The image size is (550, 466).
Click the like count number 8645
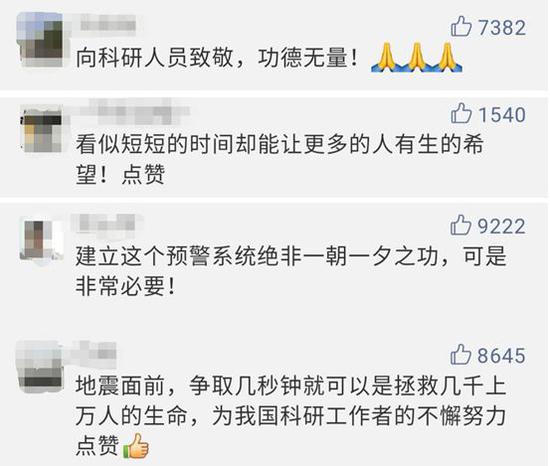click(501, 355)
